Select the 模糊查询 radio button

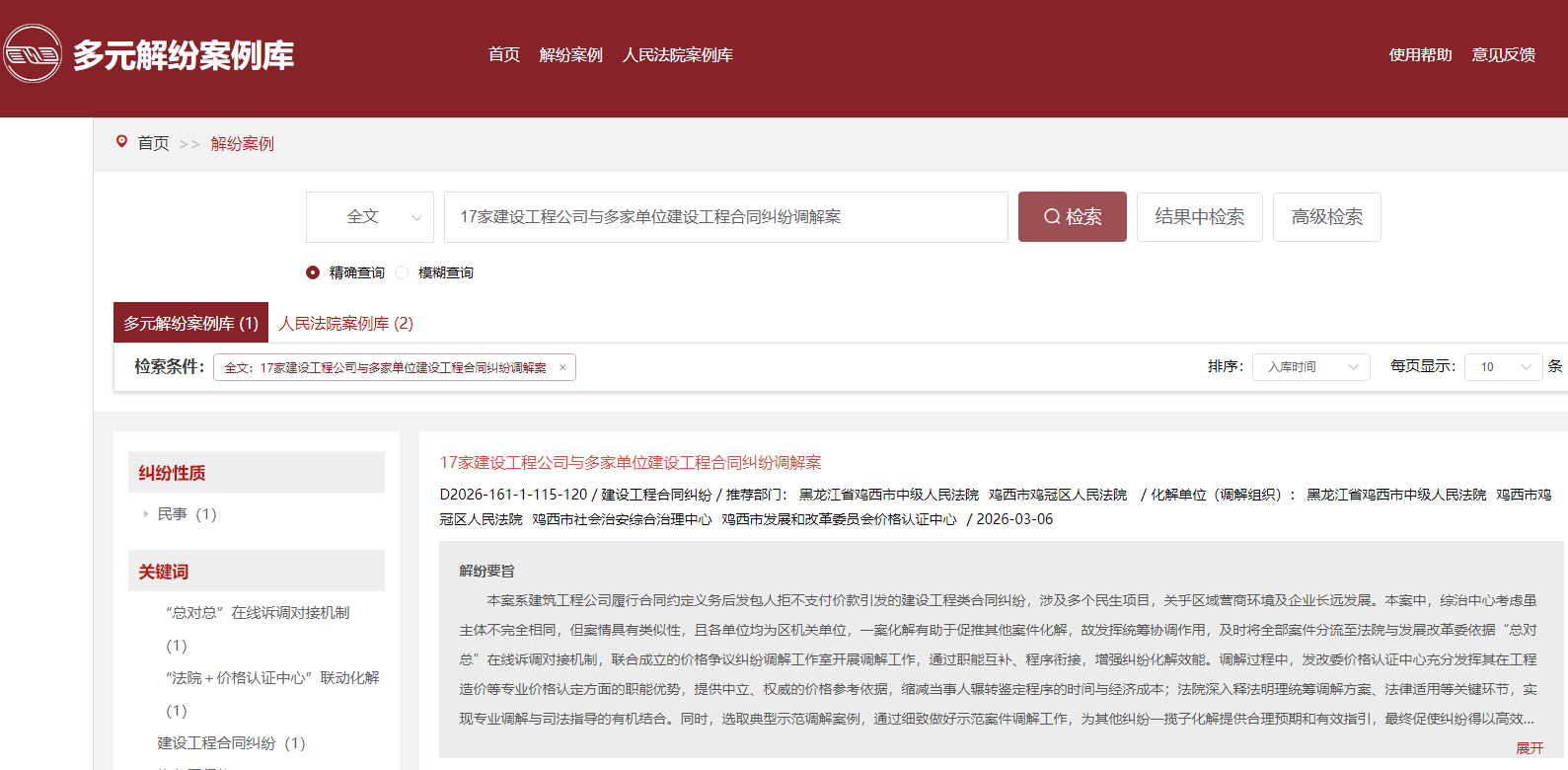click(x=402, y=272)
